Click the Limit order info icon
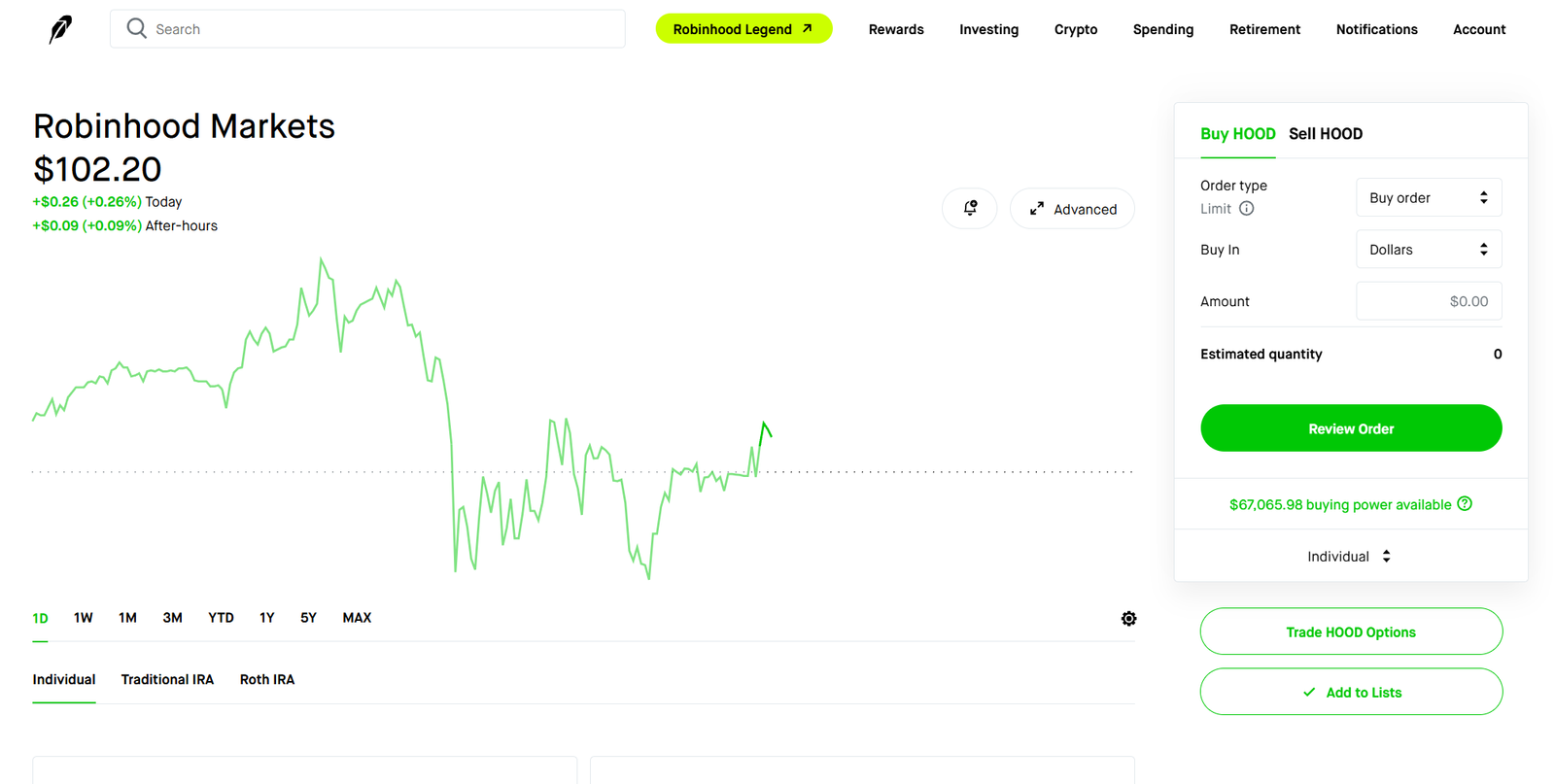 [1246, 209]
